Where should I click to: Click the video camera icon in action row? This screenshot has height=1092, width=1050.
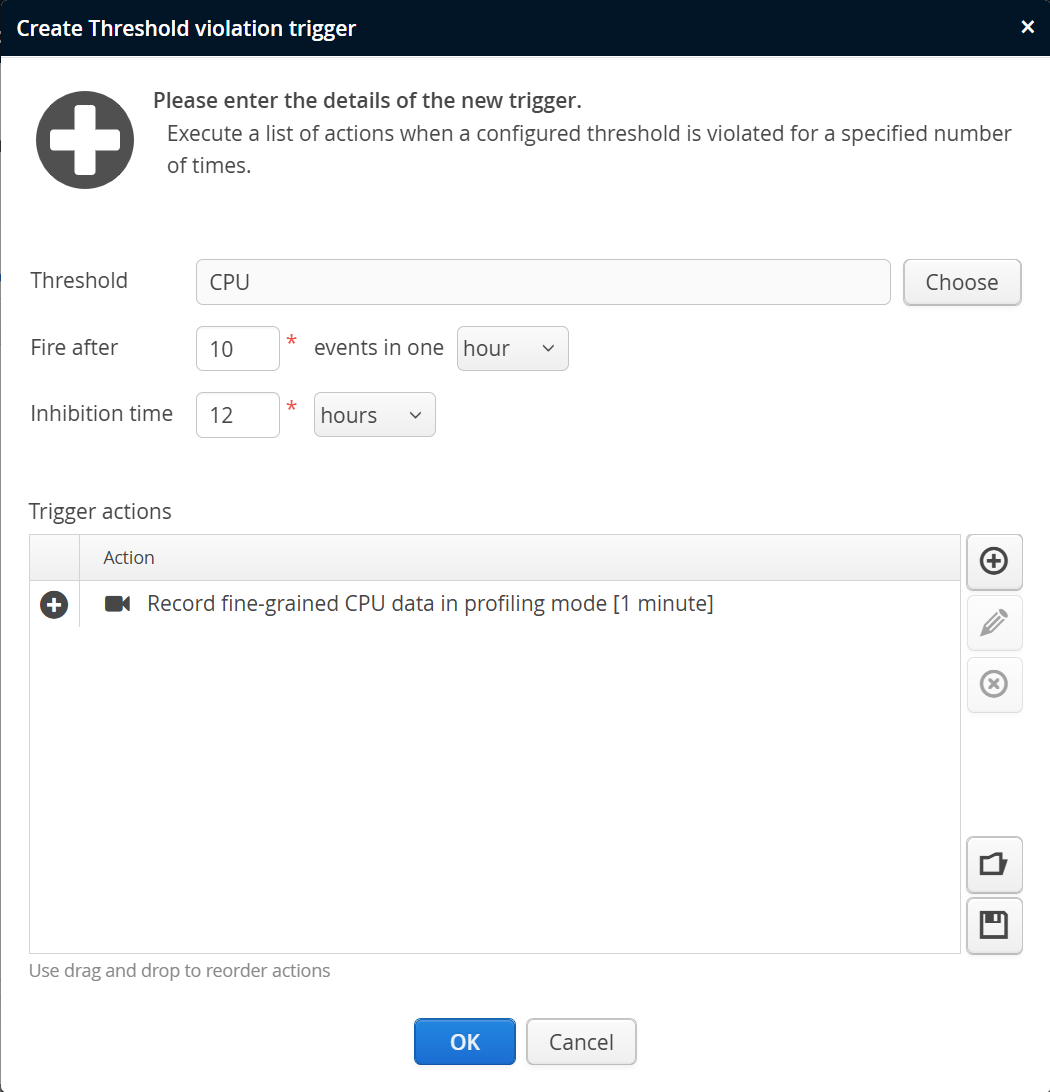tap(117, 604)
